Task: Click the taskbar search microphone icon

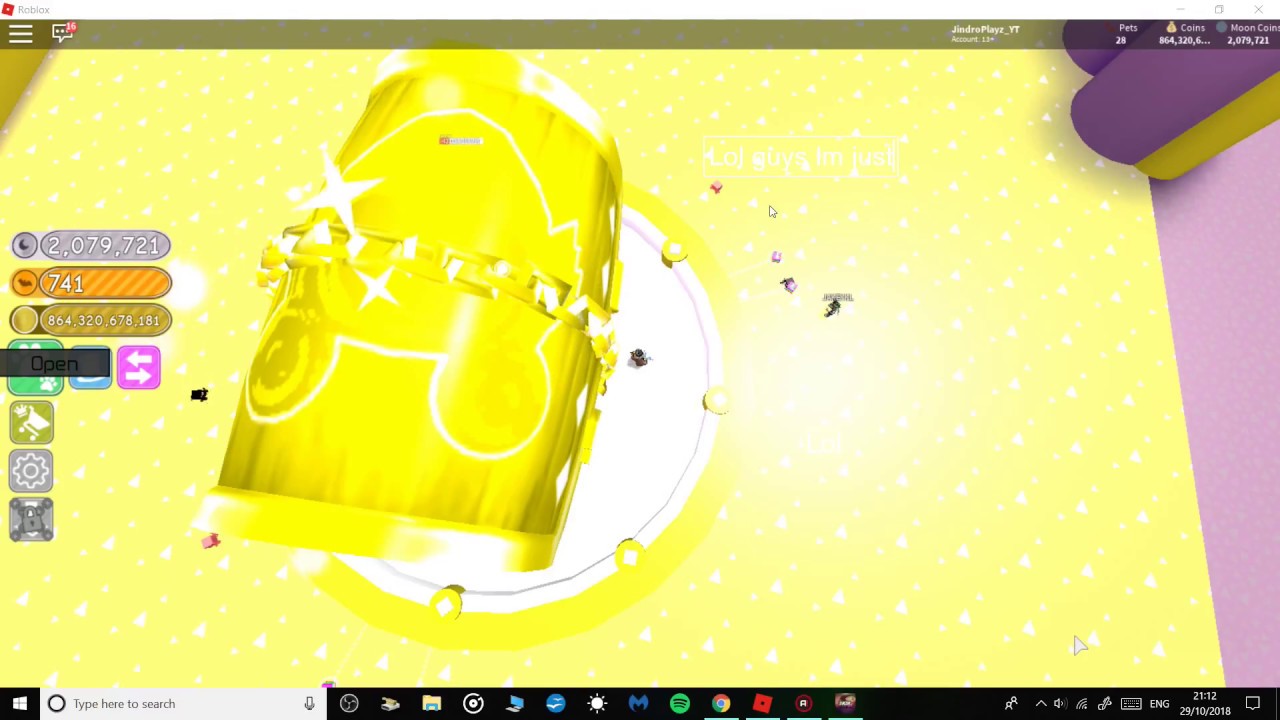Action: coord(309,703)
